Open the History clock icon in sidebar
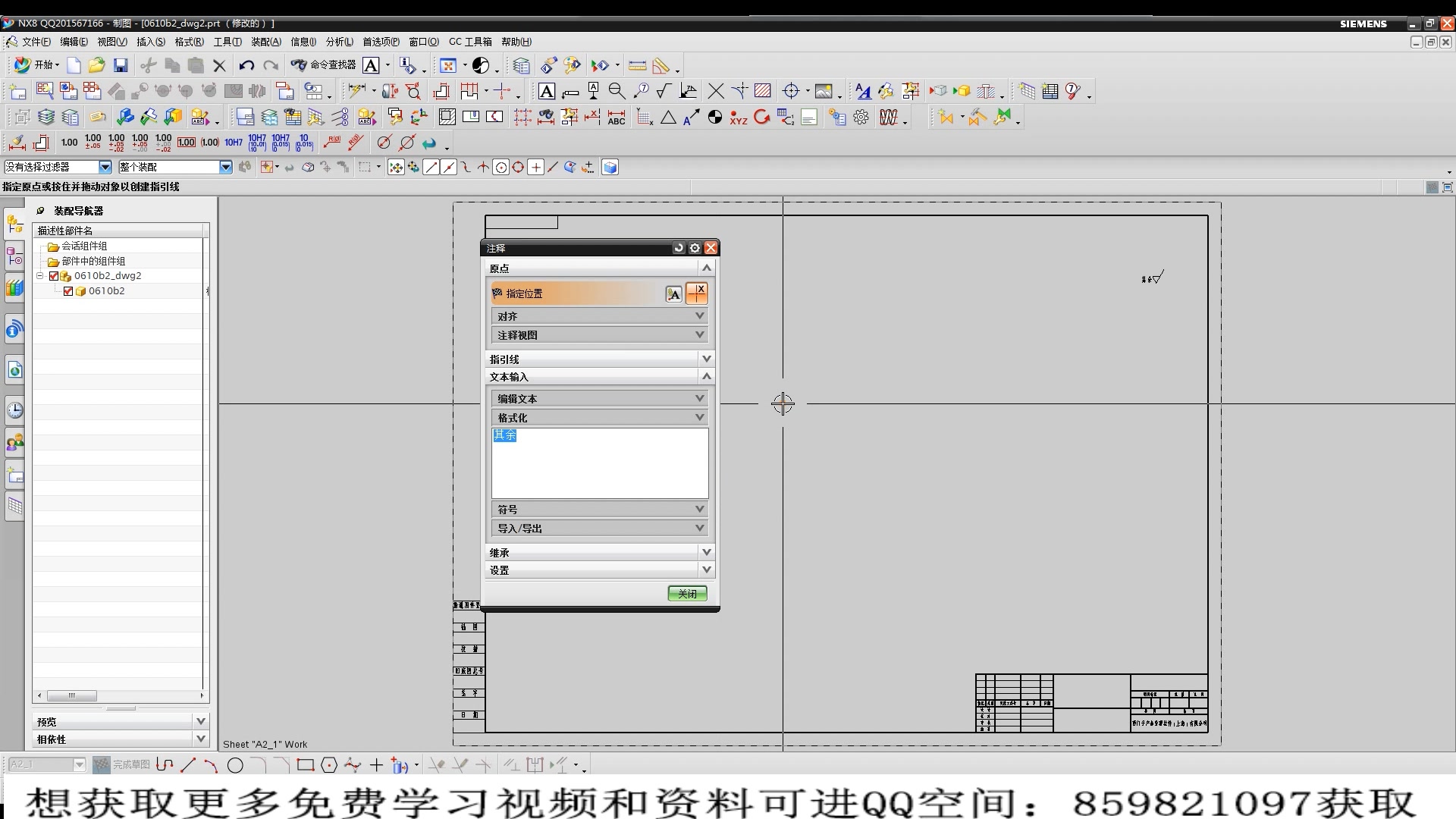The width and height of the screenshot is (1456, 819). pos(15,410)
